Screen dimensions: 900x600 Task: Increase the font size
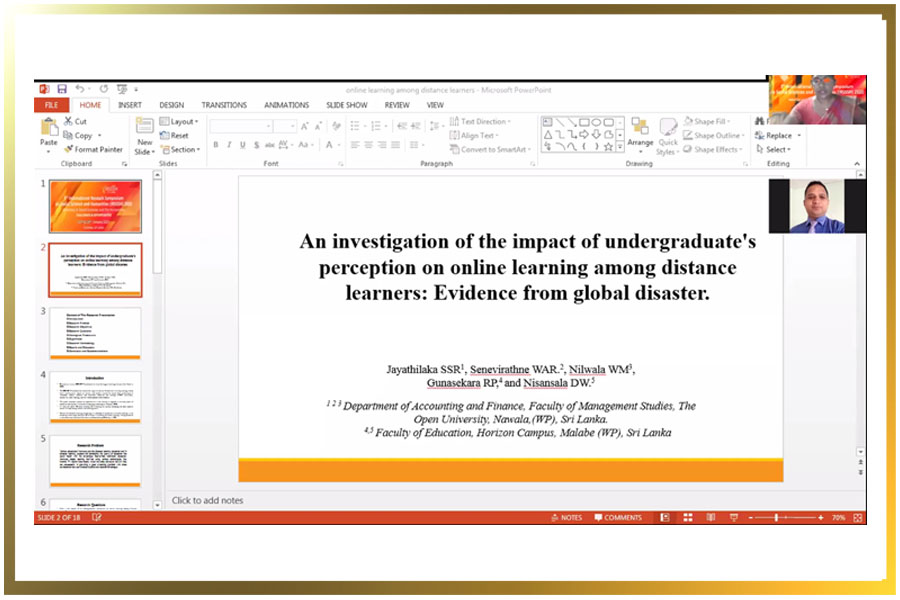coord(305,126)
